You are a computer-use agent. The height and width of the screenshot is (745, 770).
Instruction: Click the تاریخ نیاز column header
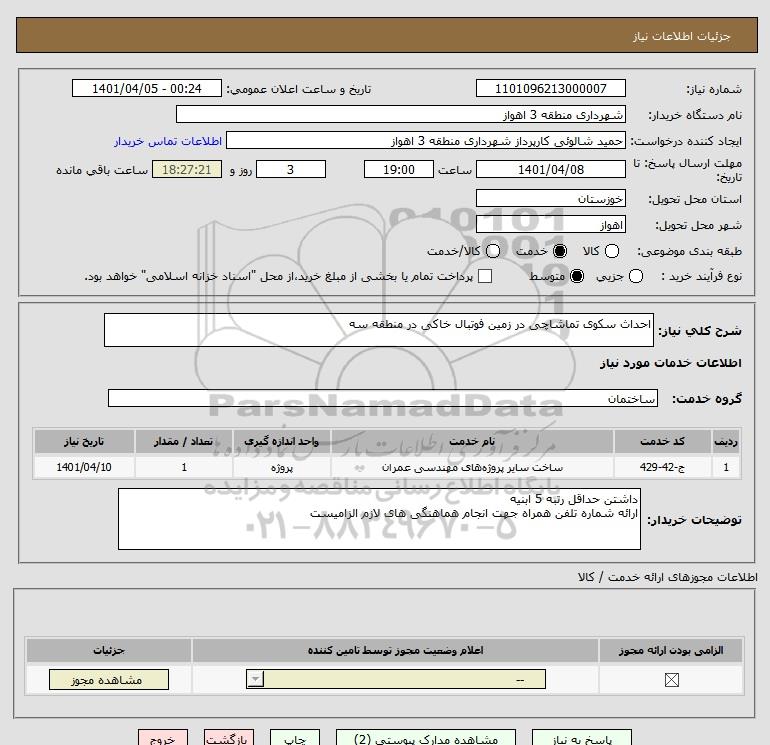click(84, 441)
